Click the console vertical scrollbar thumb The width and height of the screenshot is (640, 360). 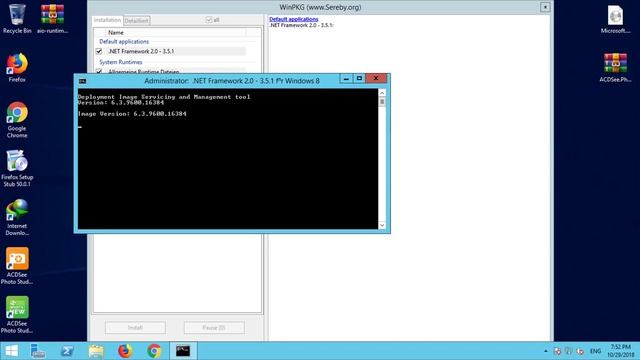(382, 102)
